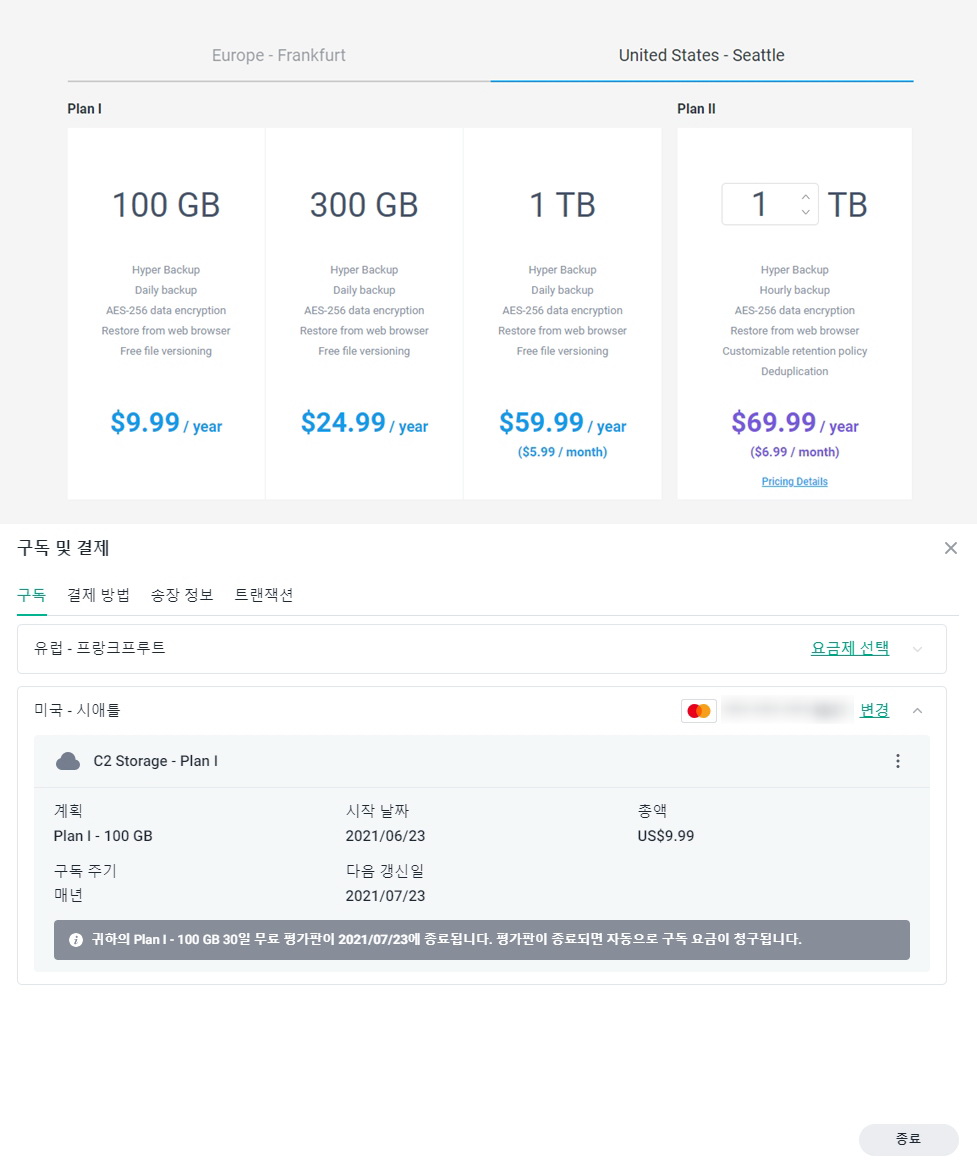Click the Plan II heading
This screenshot has height=1166, width=977.
pyautogui.click(x=696, y=109)
